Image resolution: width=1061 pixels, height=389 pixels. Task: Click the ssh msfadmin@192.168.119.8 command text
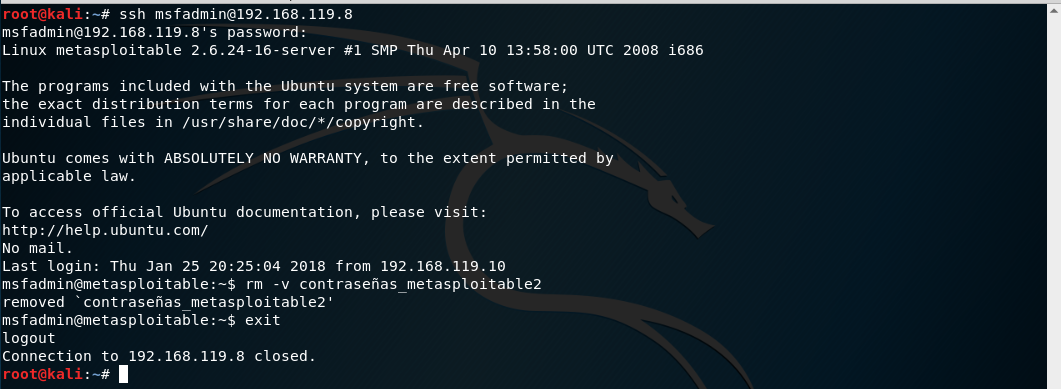(236, 14)
